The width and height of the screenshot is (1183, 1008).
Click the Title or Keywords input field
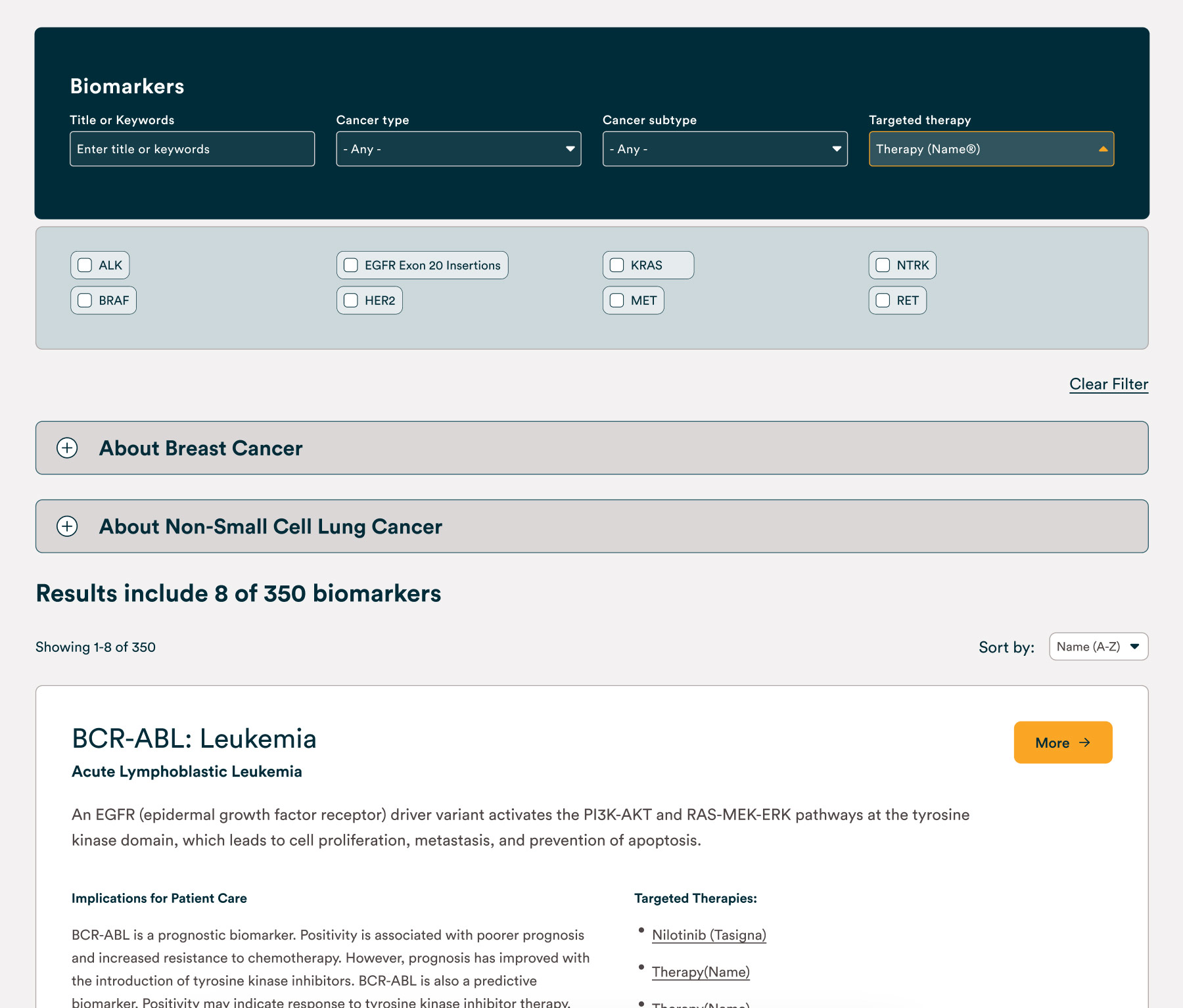tap(192, 149)
